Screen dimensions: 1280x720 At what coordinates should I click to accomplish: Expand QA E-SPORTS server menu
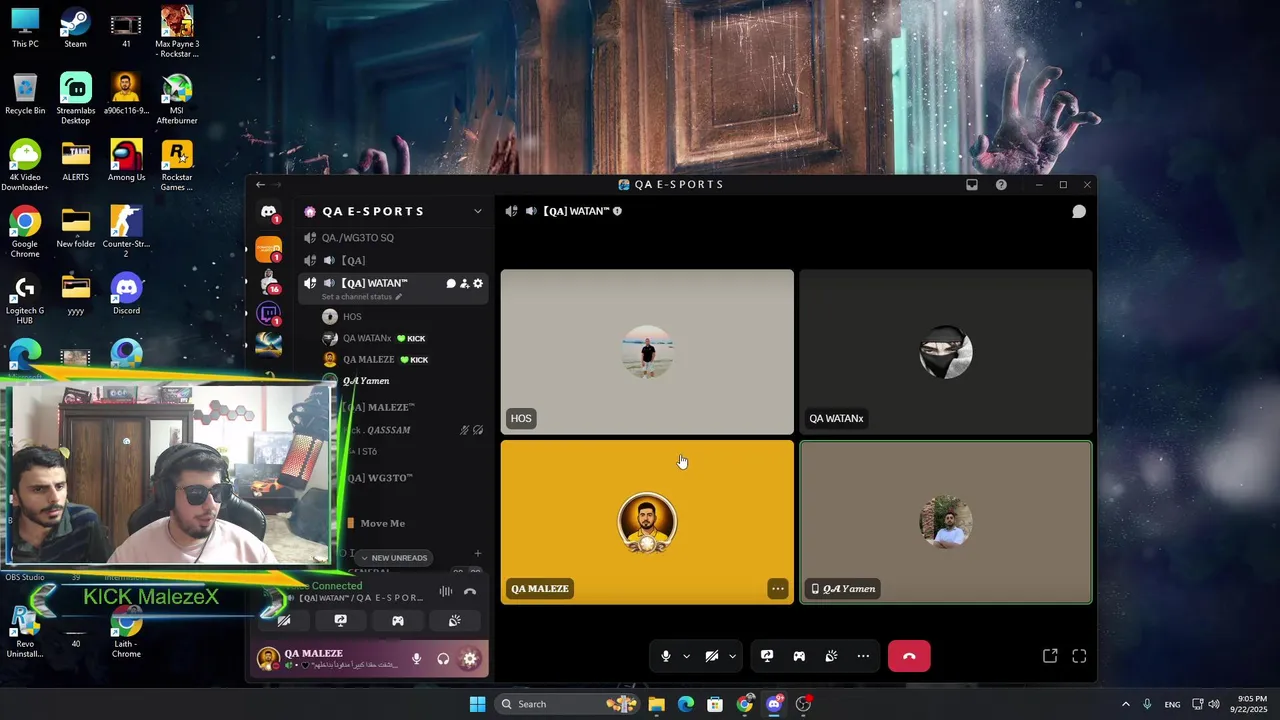click(477, 211)
